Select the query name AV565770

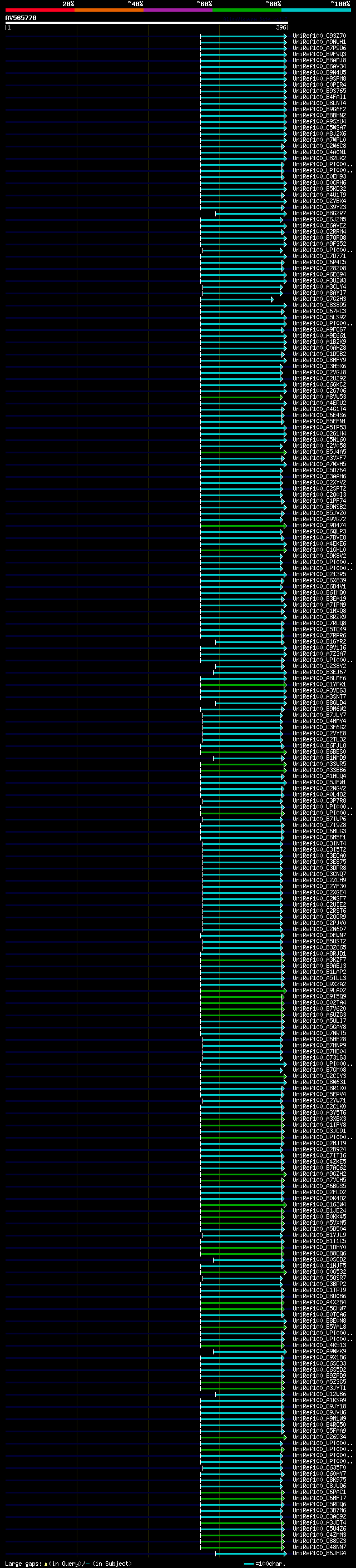(x=21, y=18)
